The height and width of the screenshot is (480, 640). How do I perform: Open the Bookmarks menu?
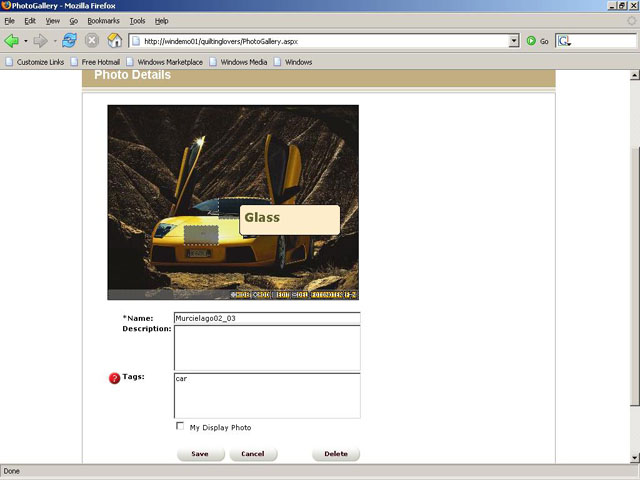pyautogui.click(x=103, y=21)
